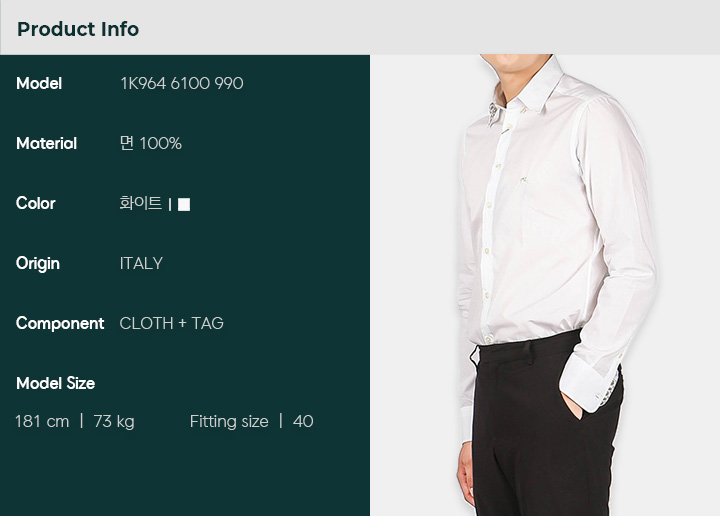The height and width of the screenshot is (516, 720).
Task: Click the Model Size heading
Action: tap(56, 383)
